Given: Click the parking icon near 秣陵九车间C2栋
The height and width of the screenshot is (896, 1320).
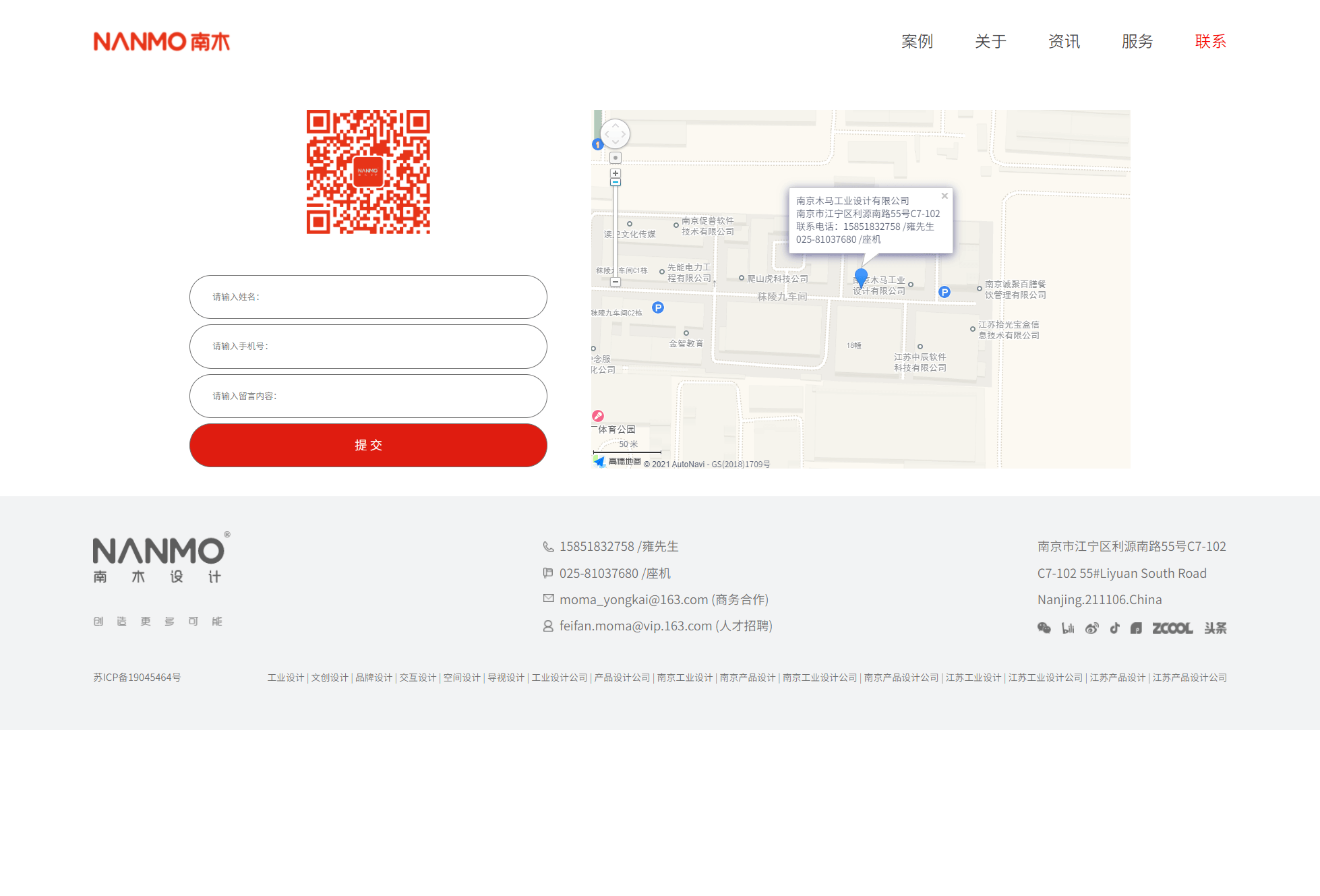Looking at the screenshot, I should pos(658,307).
